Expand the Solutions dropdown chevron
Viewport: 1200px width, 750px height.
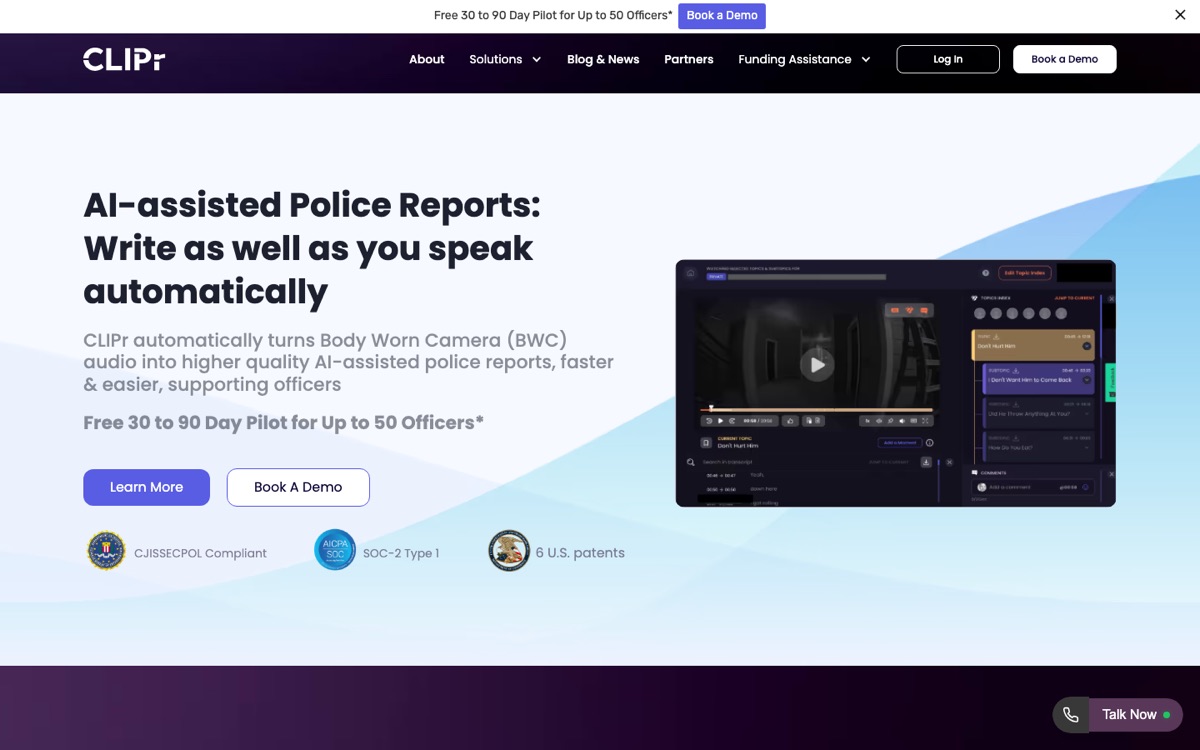click(536, 60)
